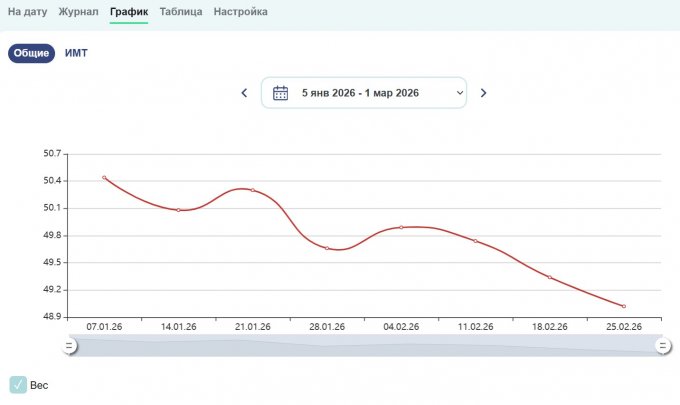Click the right range slider handle

tap(662, 346)
